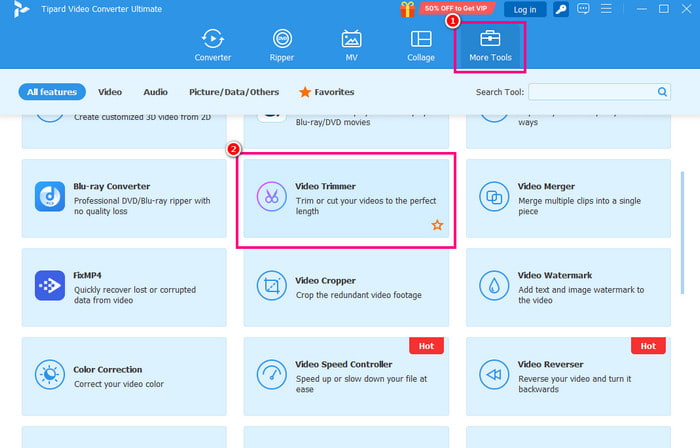Open Video Speed Controller tool title

click(344, 364)
